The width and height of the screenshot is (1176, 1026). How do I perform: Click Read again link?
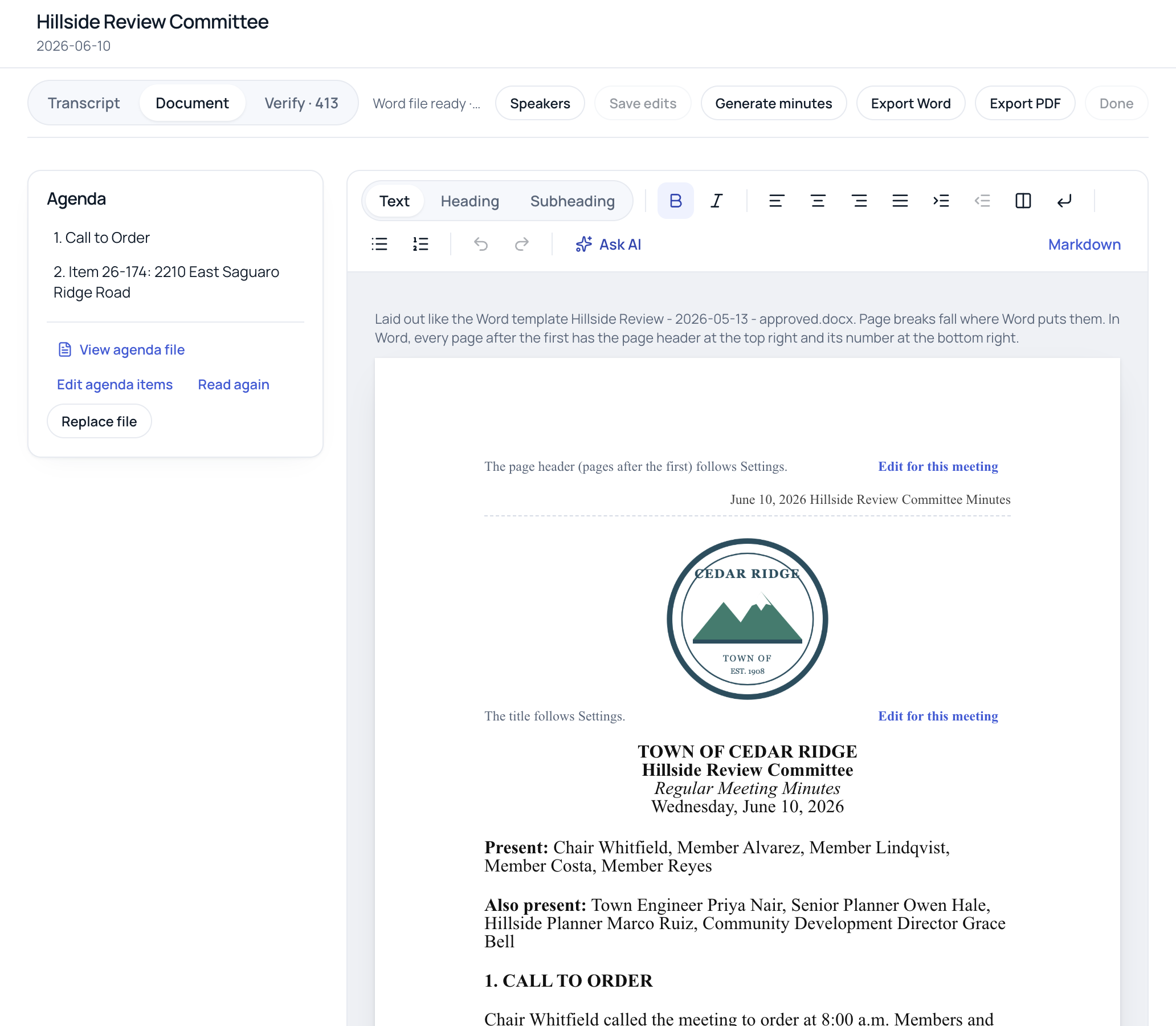coord(234,385)
